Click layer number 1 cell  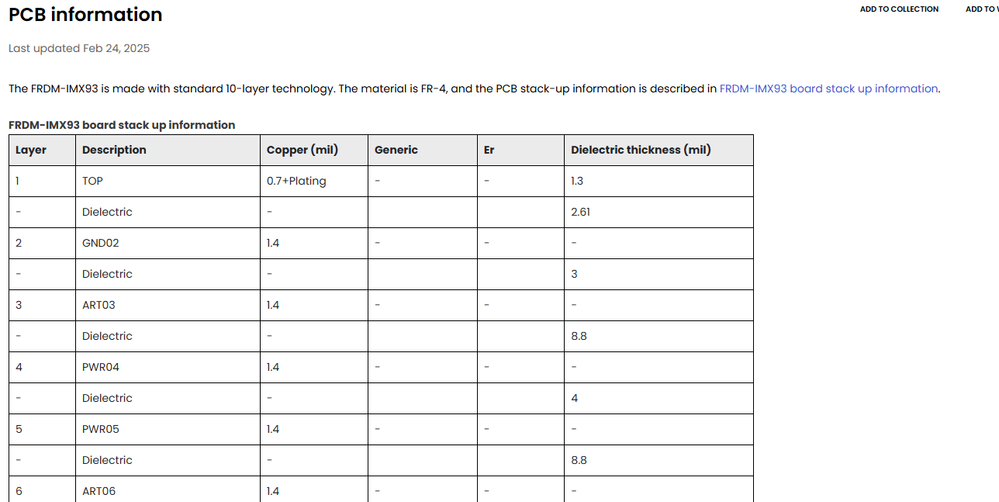pyautogui.click(x=42, y=181)
